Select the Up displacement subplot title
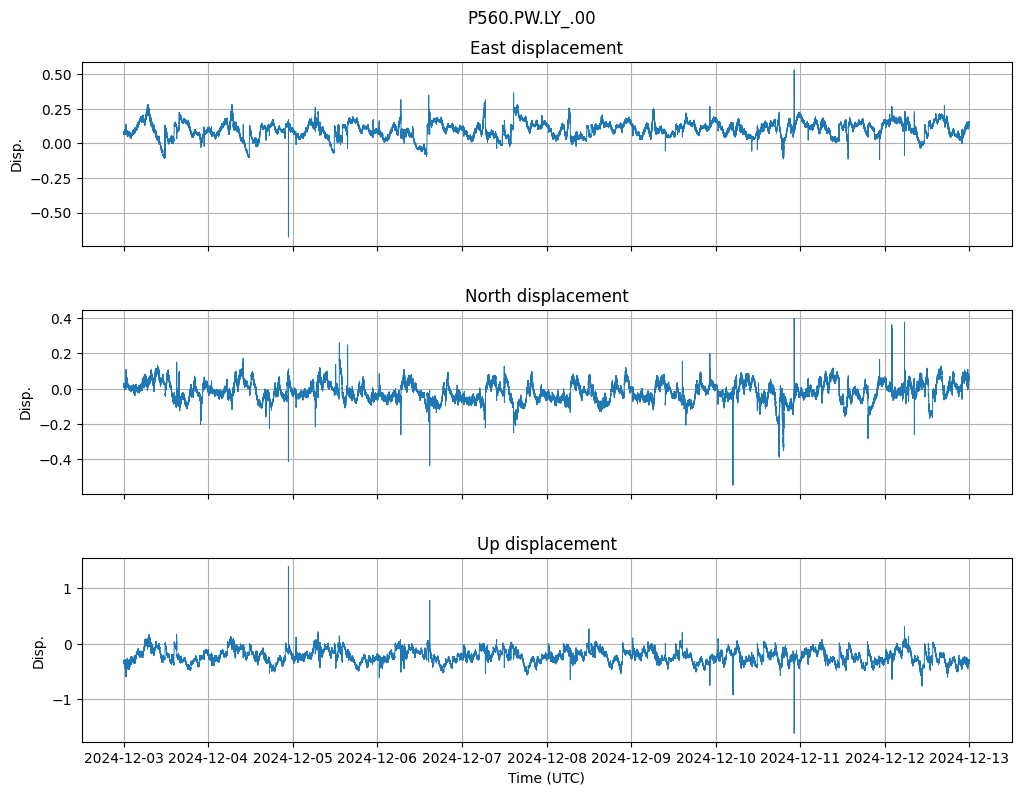 pyautogui.click(x=546, y=544)
